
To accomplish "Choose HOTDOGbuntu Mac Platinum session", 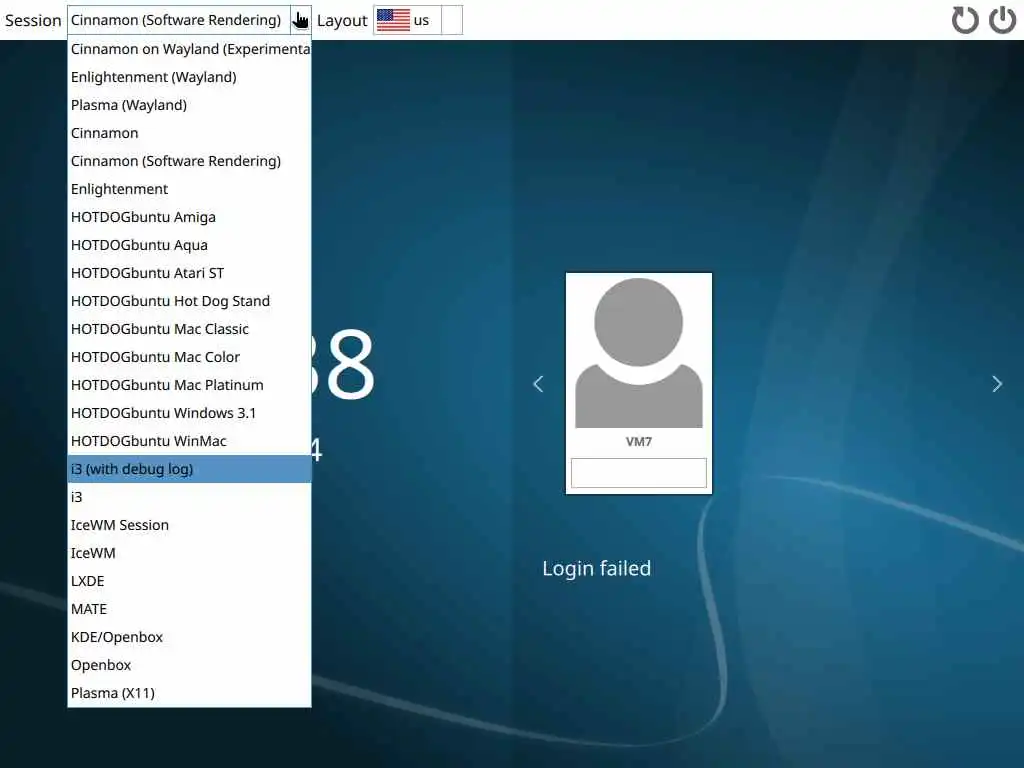I will (x=189, y=386).
